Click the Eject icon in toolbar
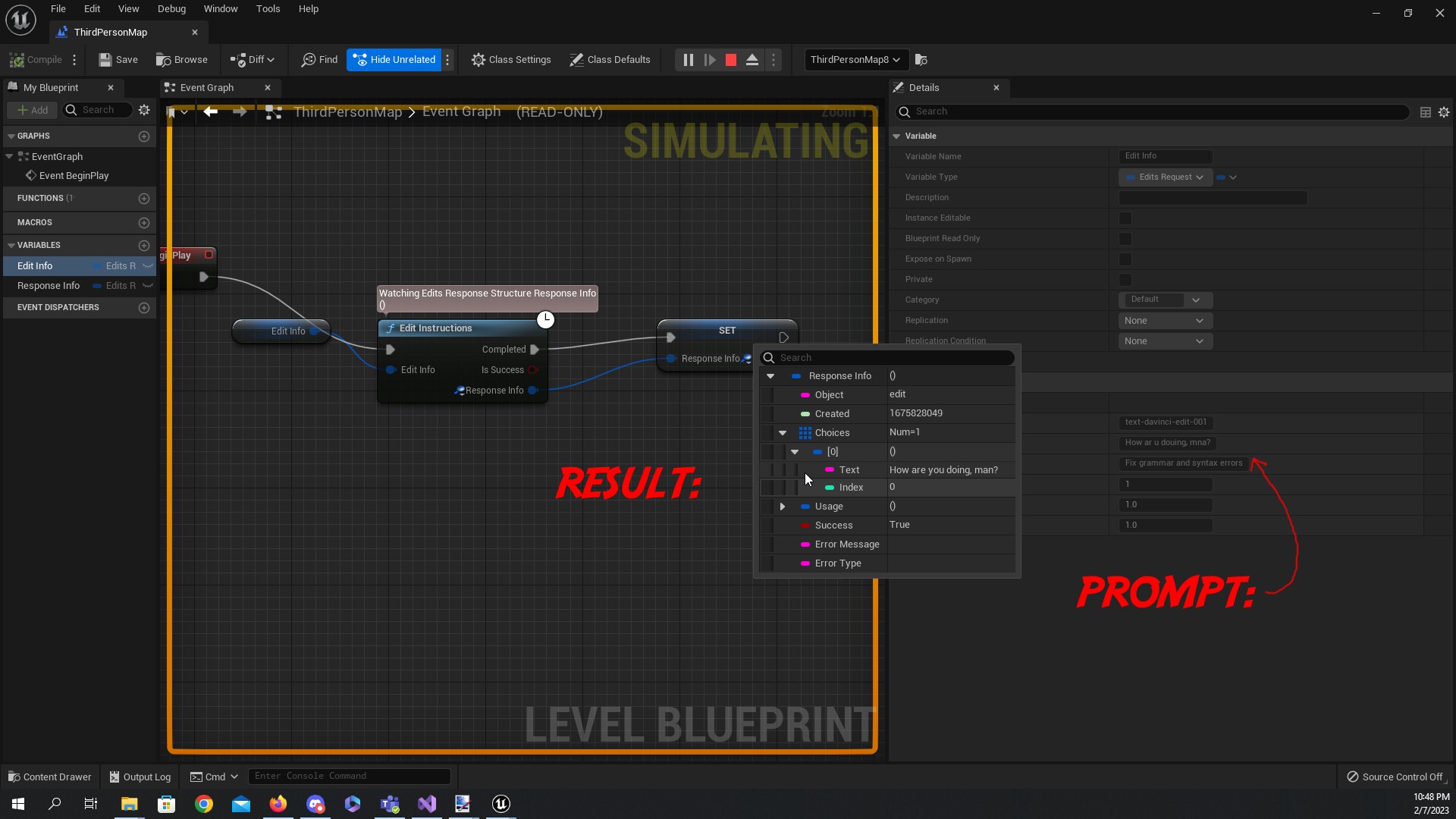The image size is (1456, 819). (x=752, y=60)
